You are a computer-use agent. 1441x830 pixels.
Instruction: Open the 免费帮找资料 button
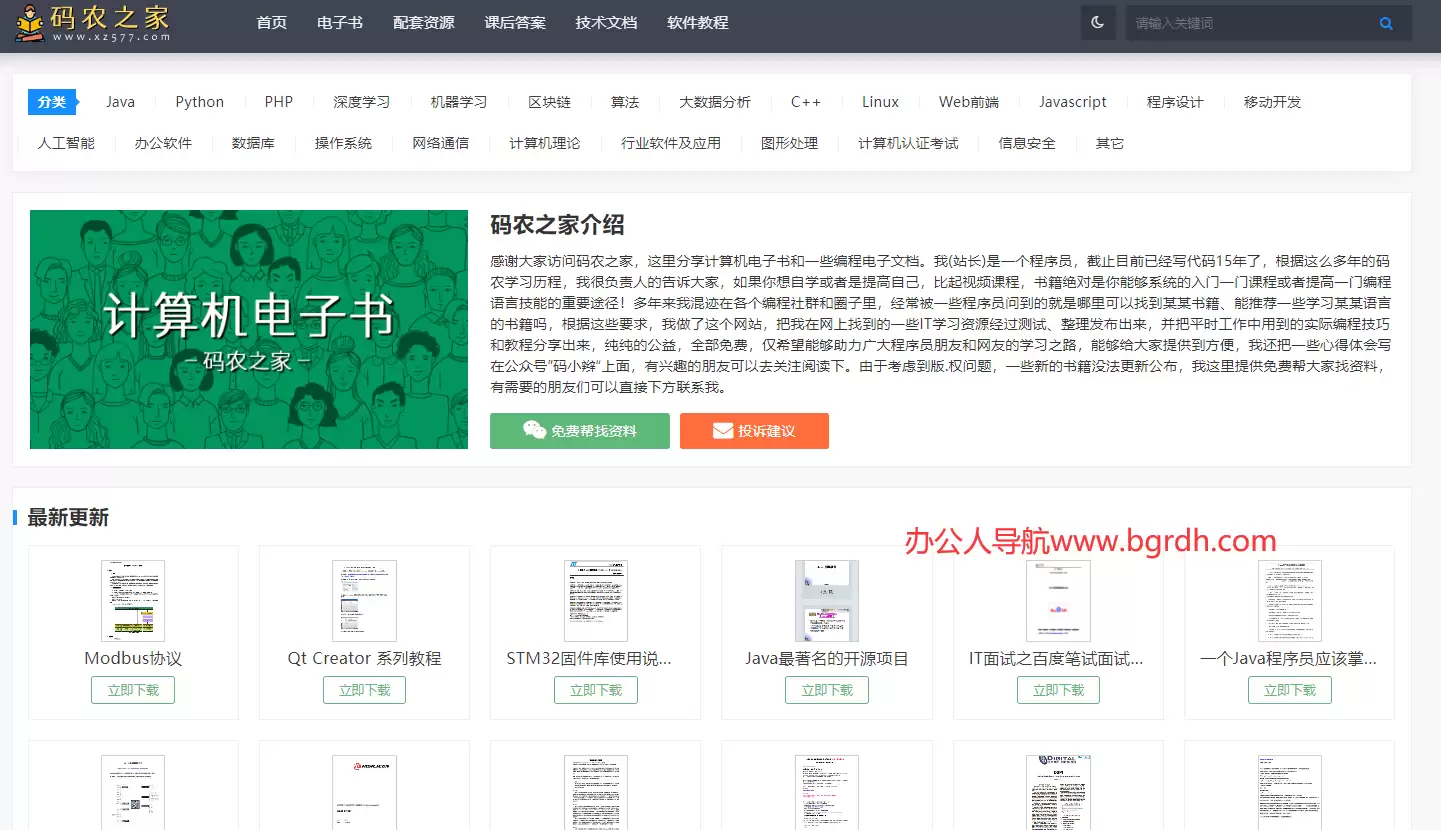coord(579,431)
